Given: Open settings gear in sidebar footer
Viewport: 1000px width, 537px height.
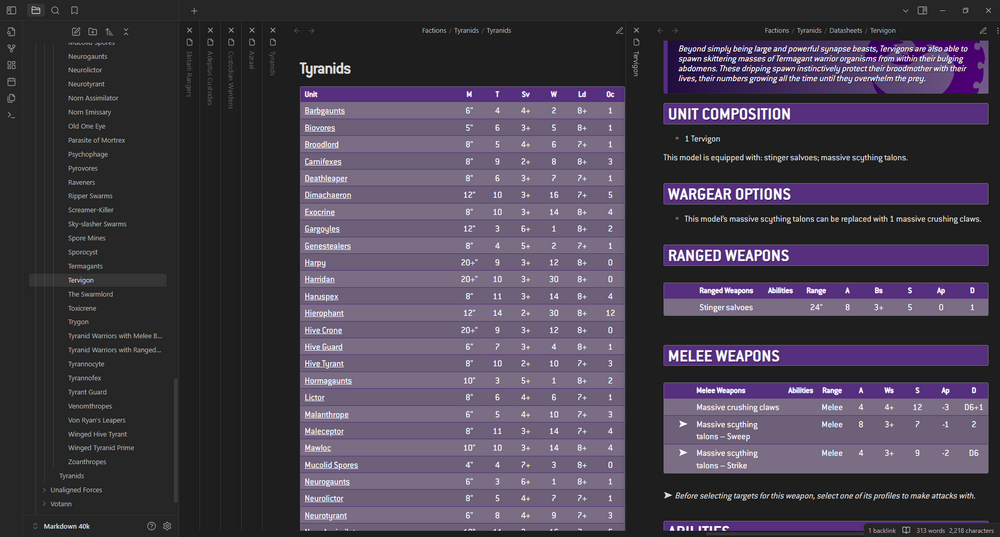Looking at the screenshot, I should coord(167,526).
